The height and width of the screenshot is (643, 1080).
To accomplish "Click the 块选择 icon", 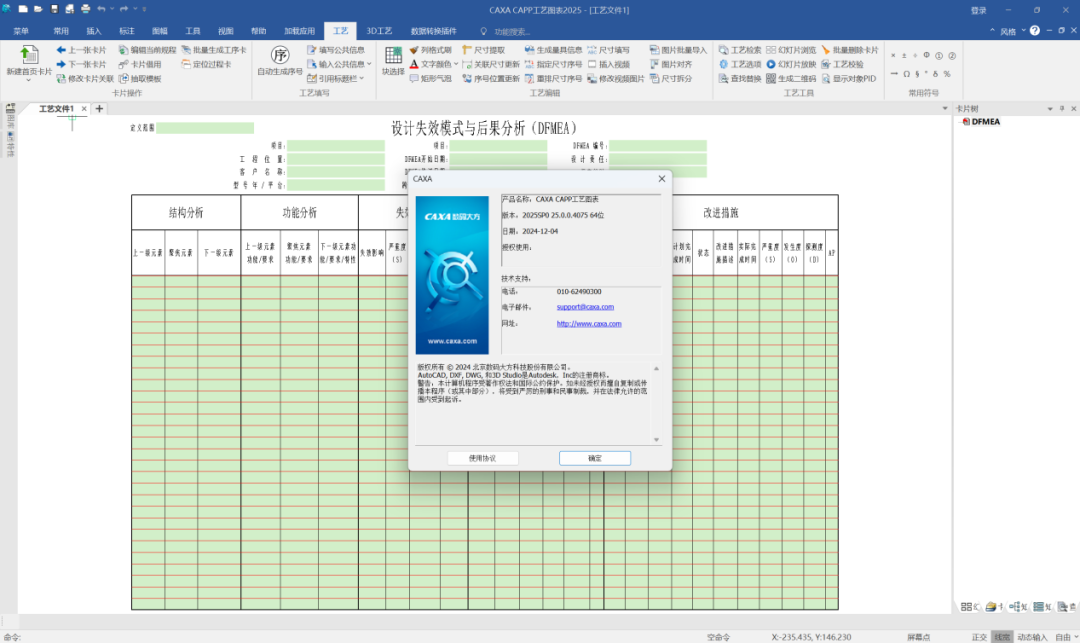I will pos(393,56).
